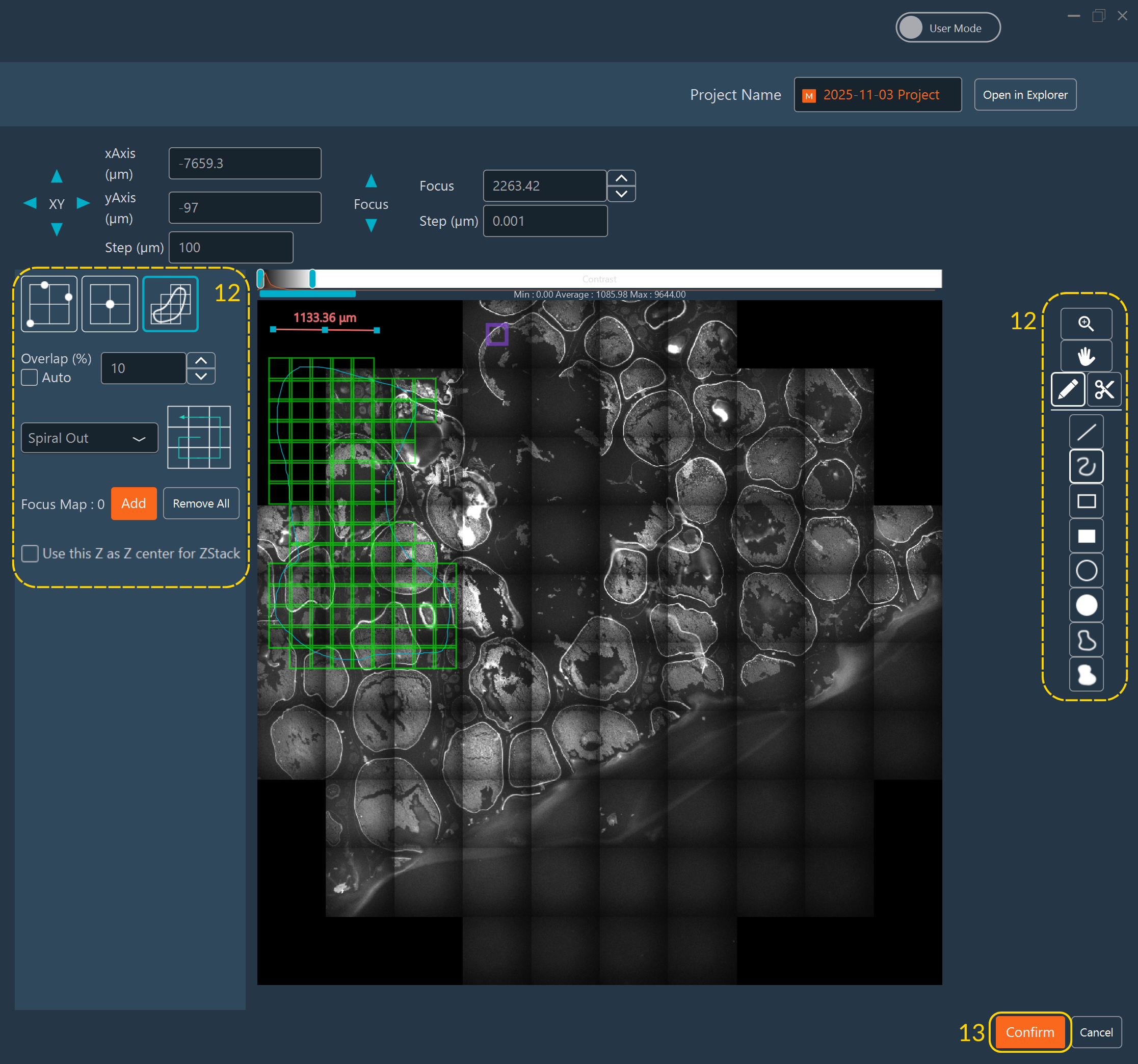Select the Zoom magnifier tool
This screenshot has width=1138, height=1064.
coord(1086,323)
